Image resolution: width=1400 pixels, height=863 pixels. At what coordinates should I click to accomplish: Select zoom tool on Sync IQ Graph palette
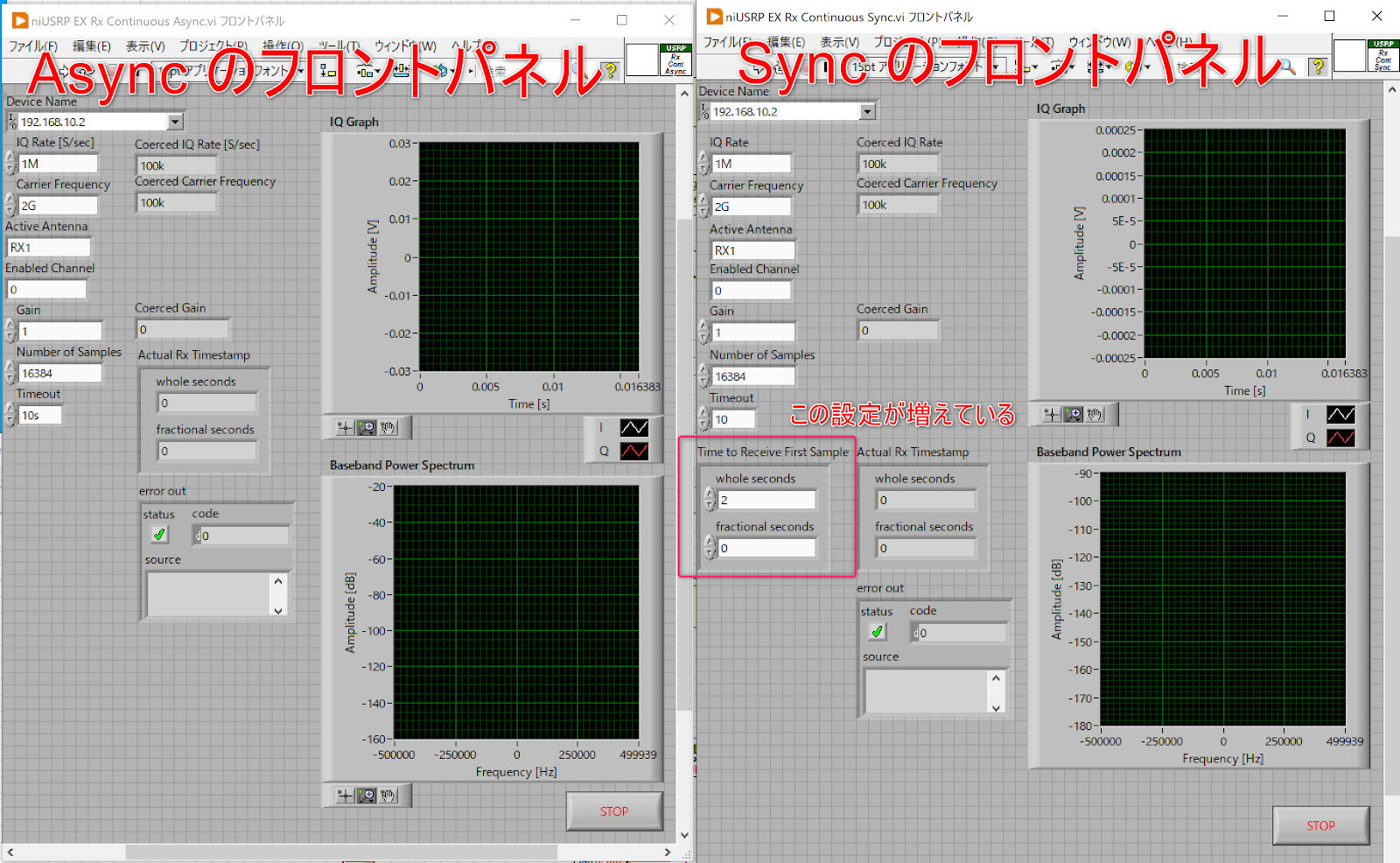tap(1074, 414)
